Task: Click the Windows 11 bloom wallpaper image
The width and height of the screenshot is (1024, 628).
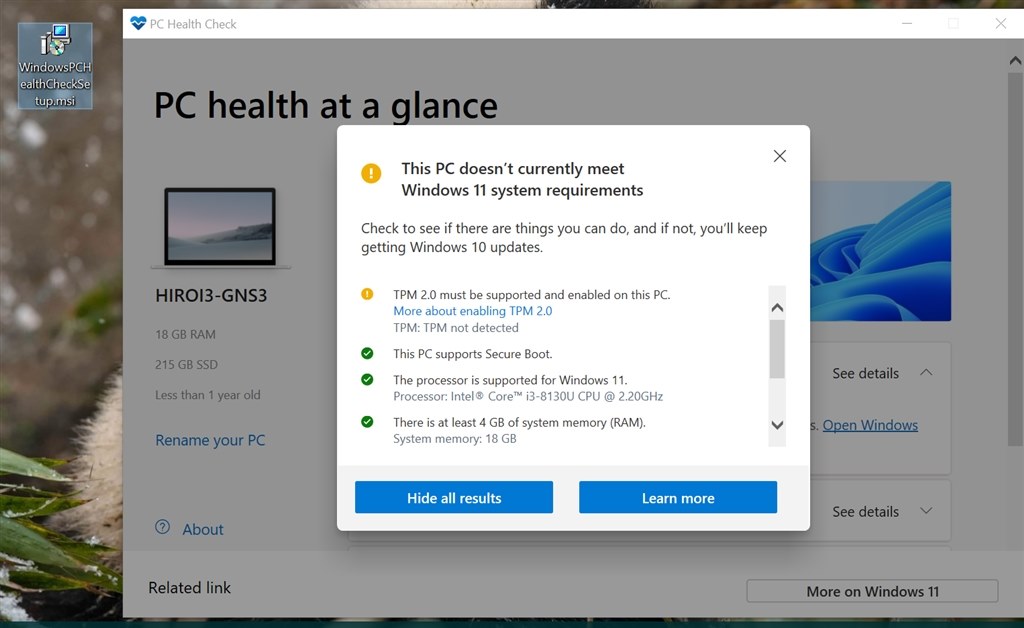Action: tap(880, 251)
